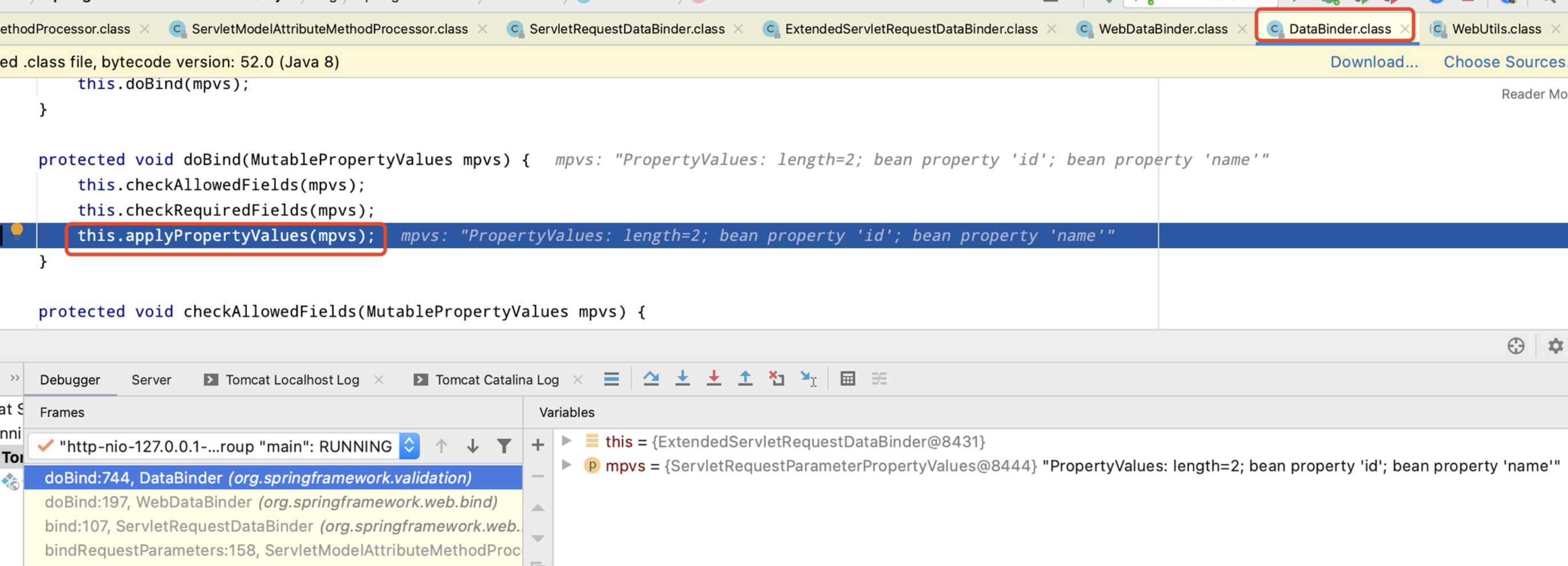Select frame bindRequestParameters:158

(273, 550)
